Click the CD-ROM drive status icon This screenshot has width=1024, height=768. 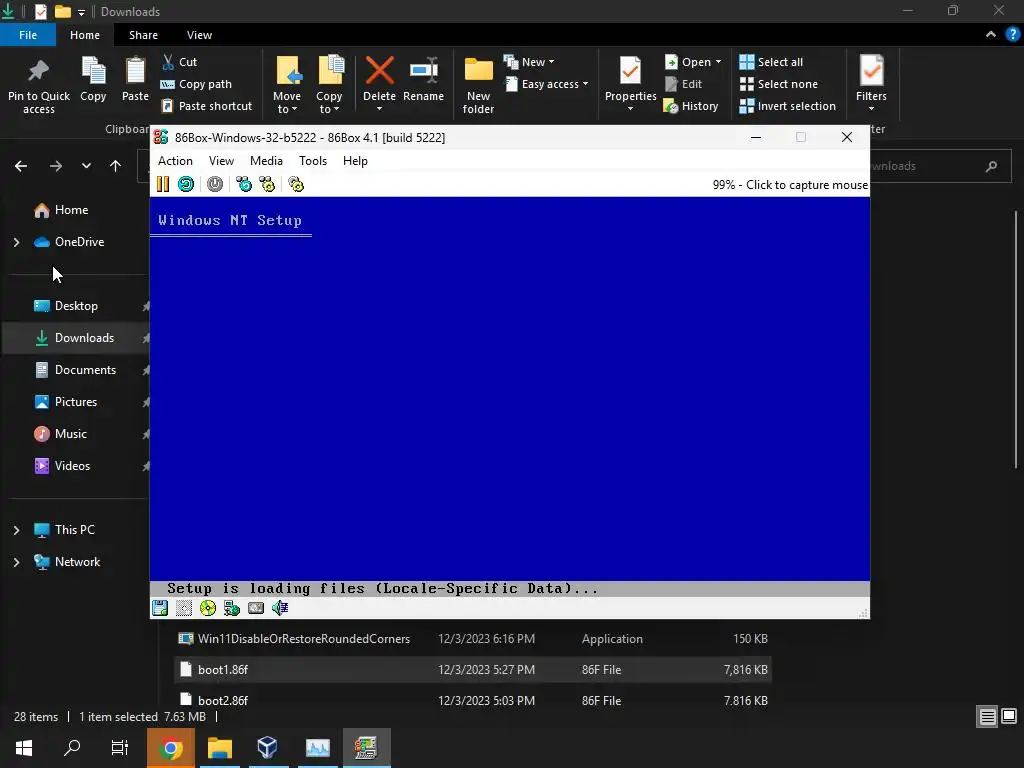click(208, 608)
